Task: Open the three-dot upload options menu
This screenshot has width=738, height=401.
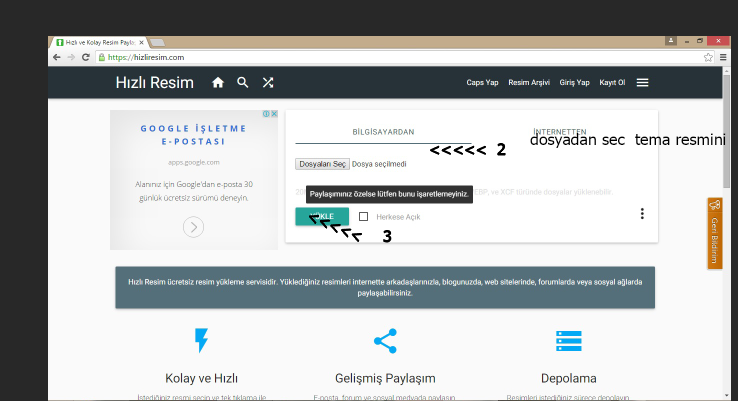Action: tap(642, 214)
